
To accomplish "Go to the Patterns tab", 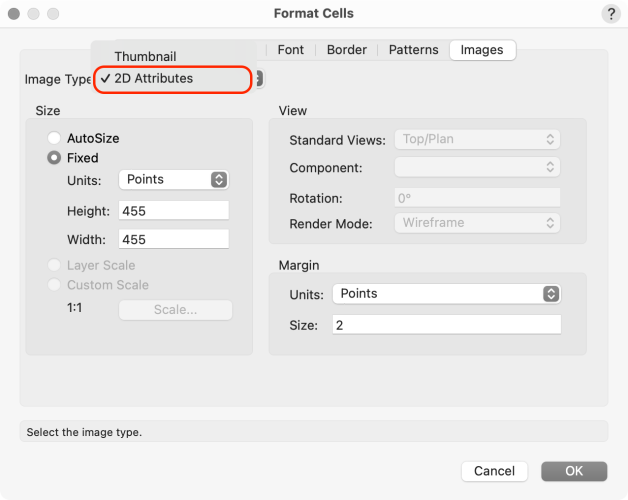I will tap(413, 50).
